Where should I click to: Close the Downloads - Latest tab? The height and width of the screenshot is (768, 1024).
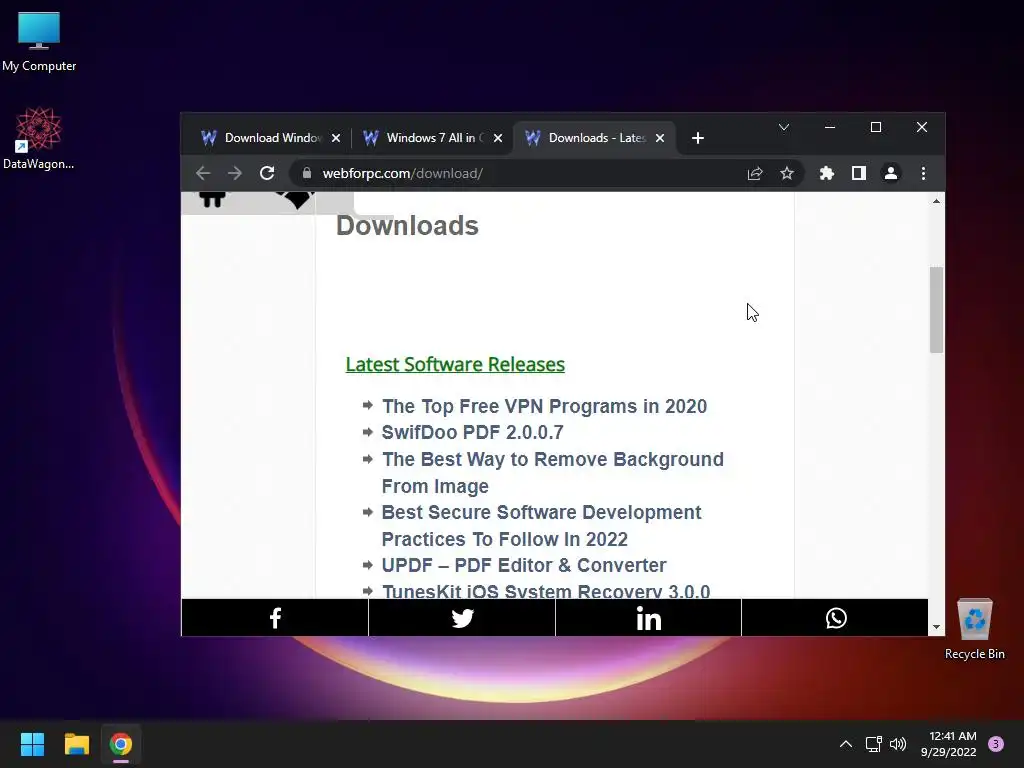(x=660, y=138)
